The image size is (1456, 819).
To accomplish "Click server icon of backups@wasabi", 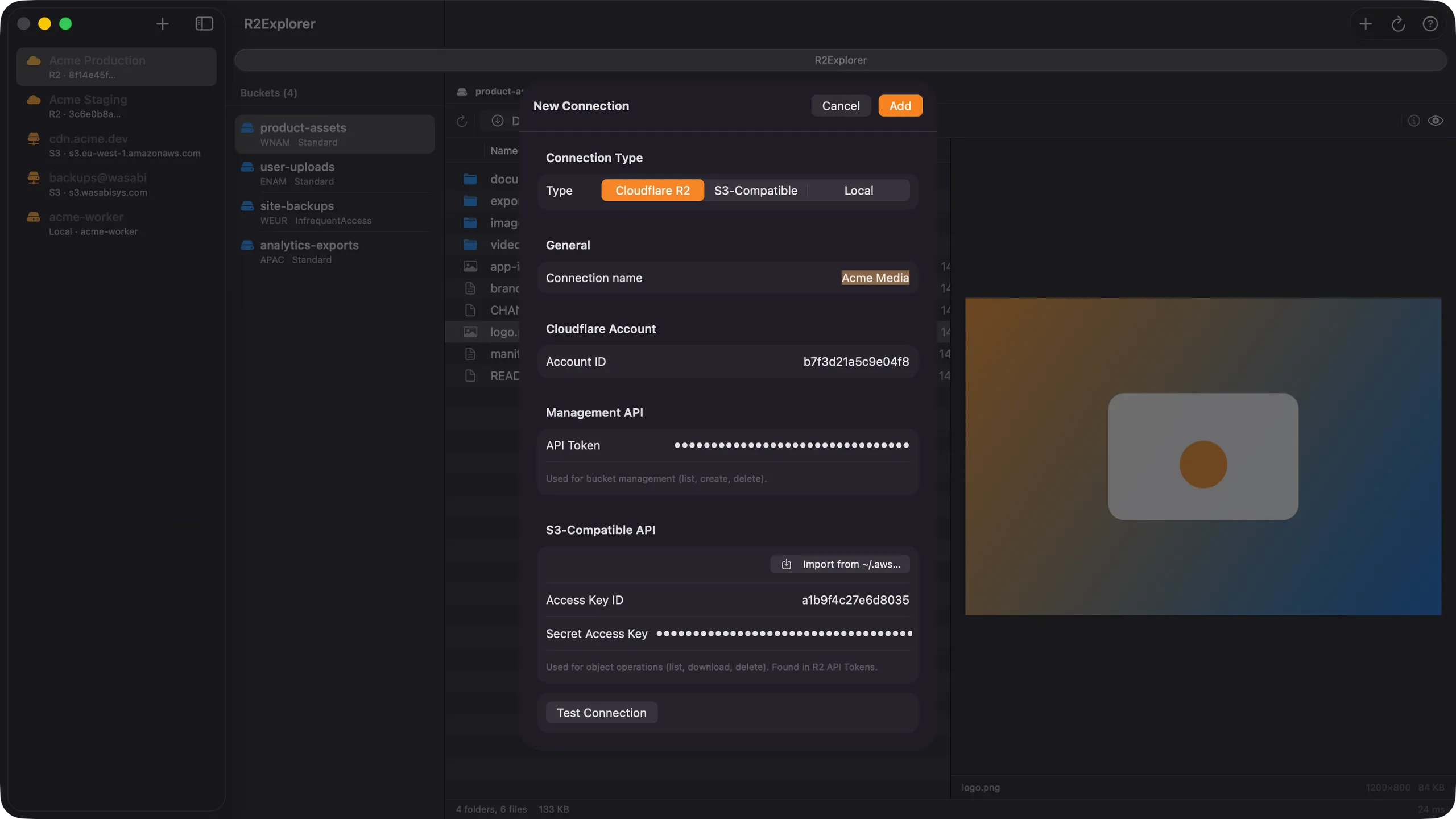I will point(34,177).
